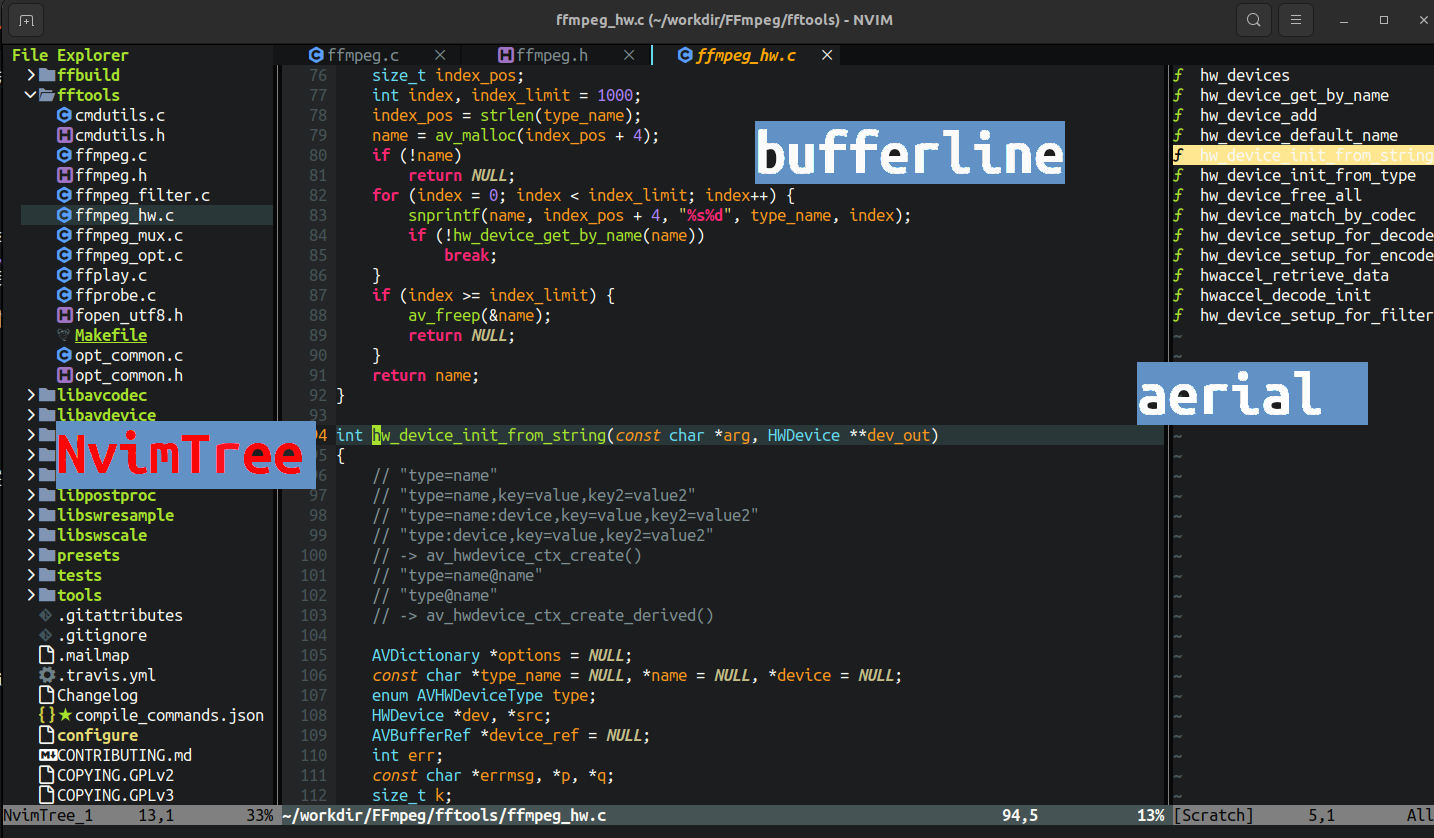
Task: Jump to hw_device_get_by_name symbol in aerial
Action: tap(1294, 95)
